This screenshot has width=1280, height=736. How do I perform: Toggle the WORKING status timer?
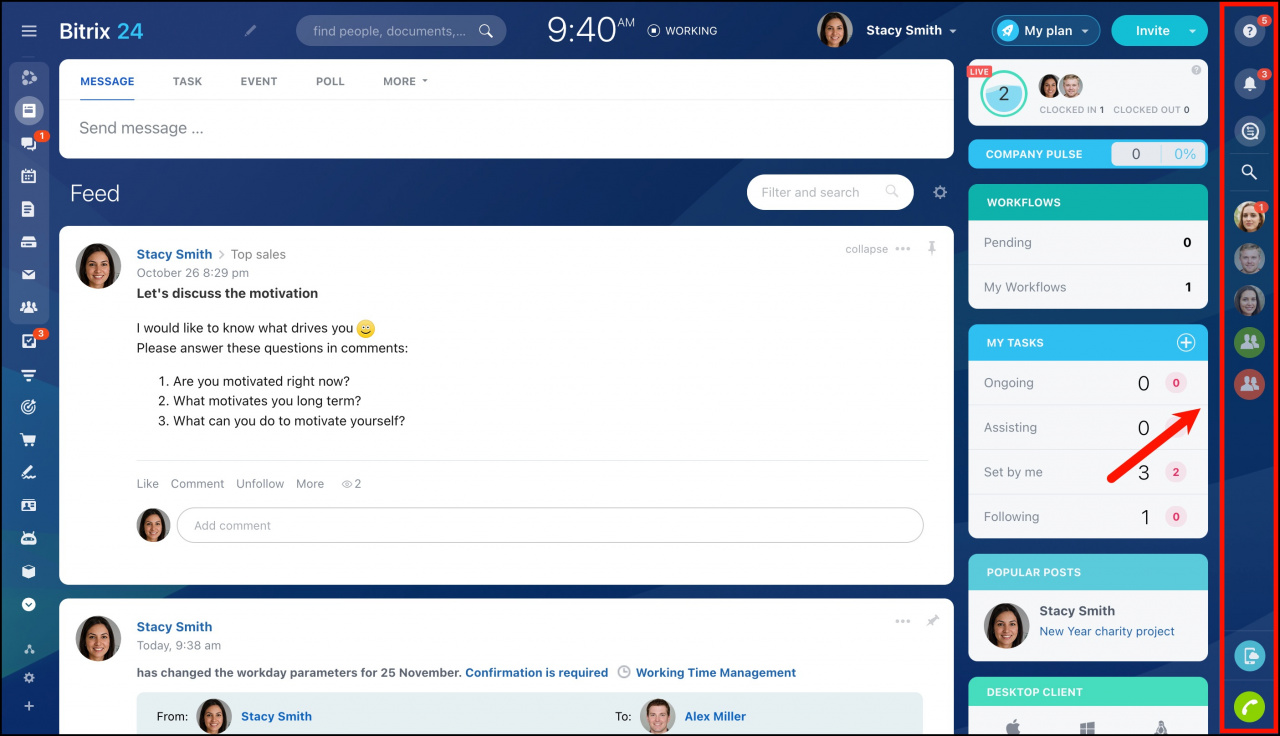tap(682, 31)
